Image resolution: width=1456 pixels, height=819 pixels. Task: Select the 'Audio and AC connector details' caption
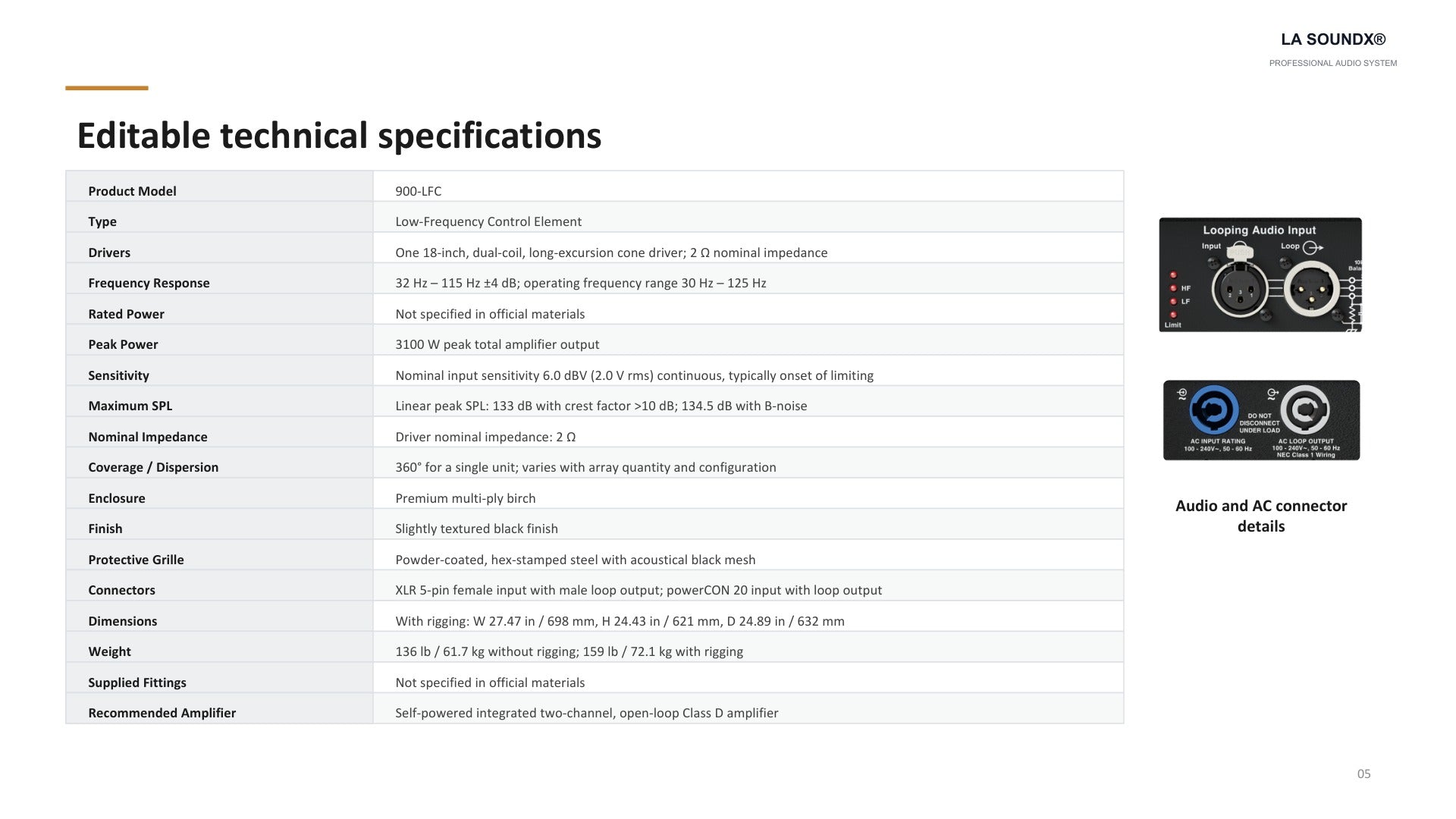(1261, 516)
